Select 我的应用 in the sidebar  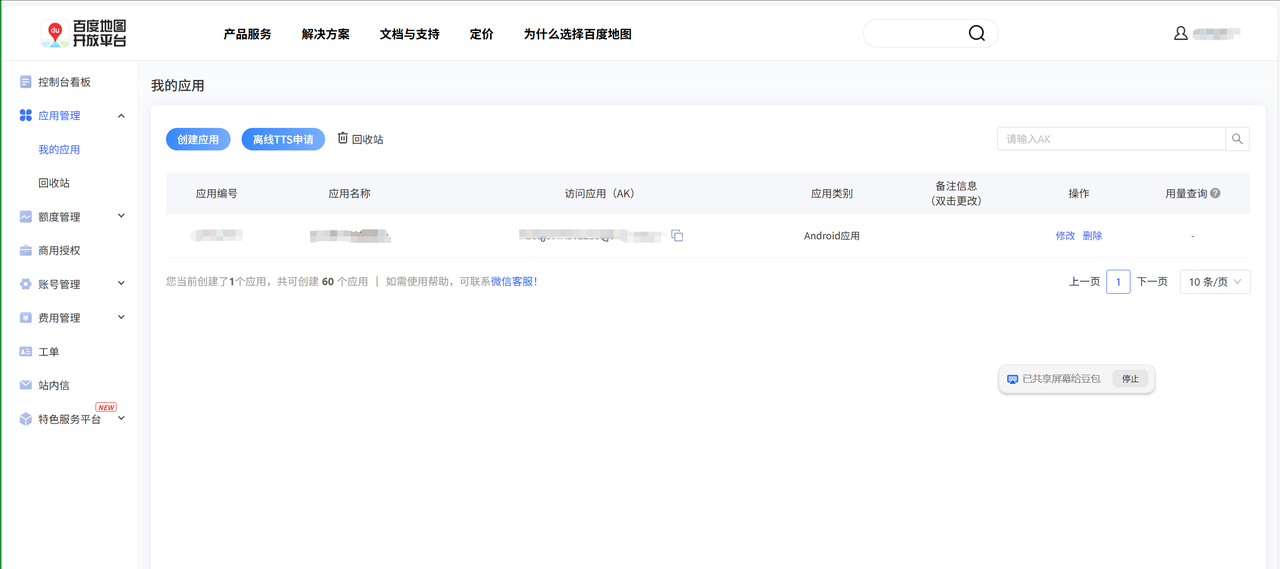coord(59,150)
